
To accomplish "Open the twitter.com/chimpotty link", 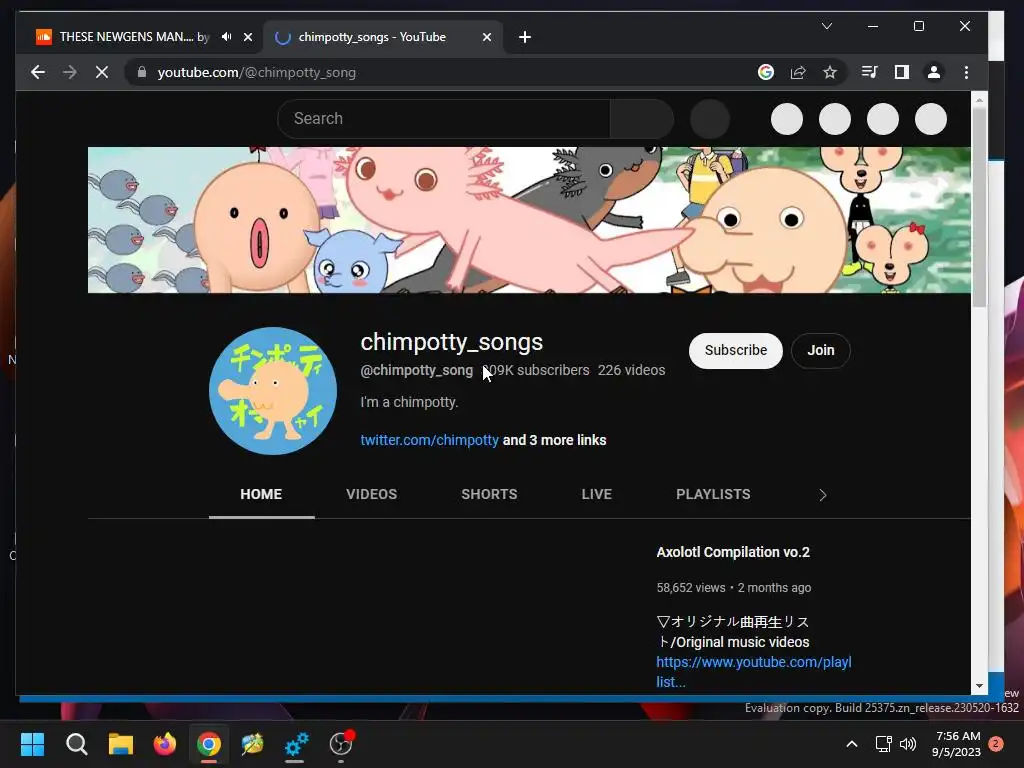I will (430, 440).
